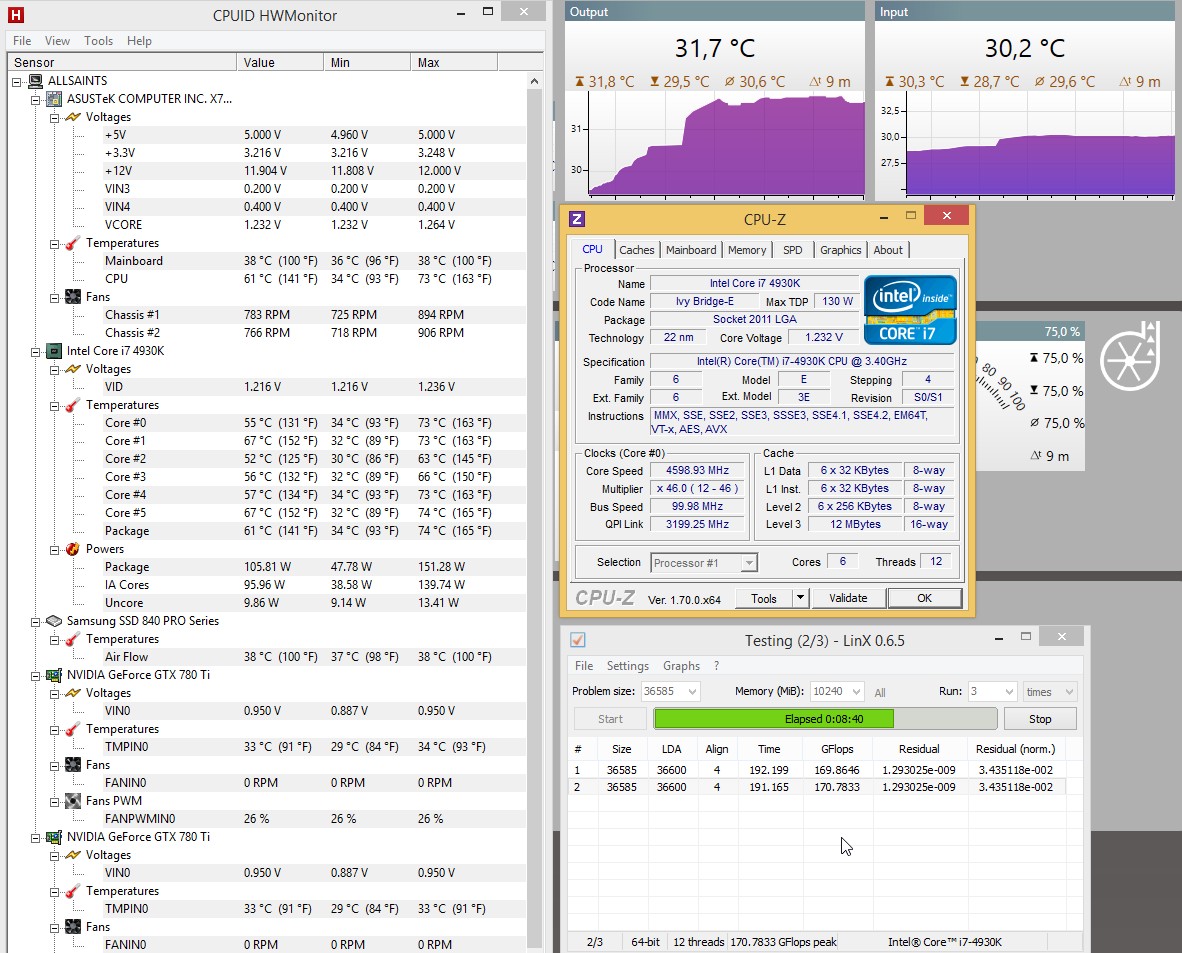The width and height of the screenshot is (1182, 953).
Task: Open the View menu in HWMonitor
Action: [x=57, y=41]
